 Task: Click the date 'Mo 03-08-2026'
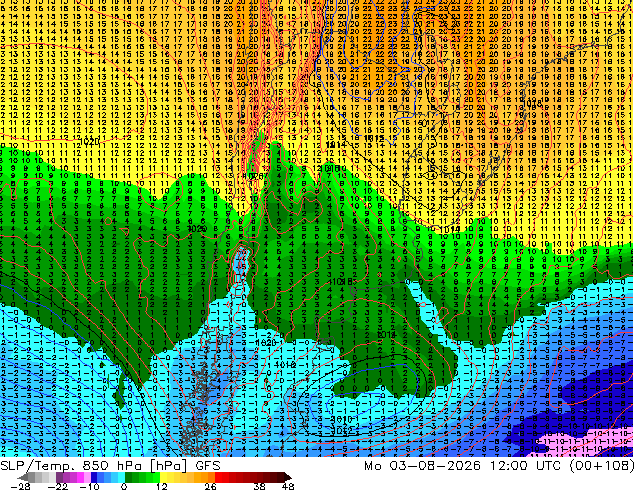pyautogui.click(x=422, y=466)
